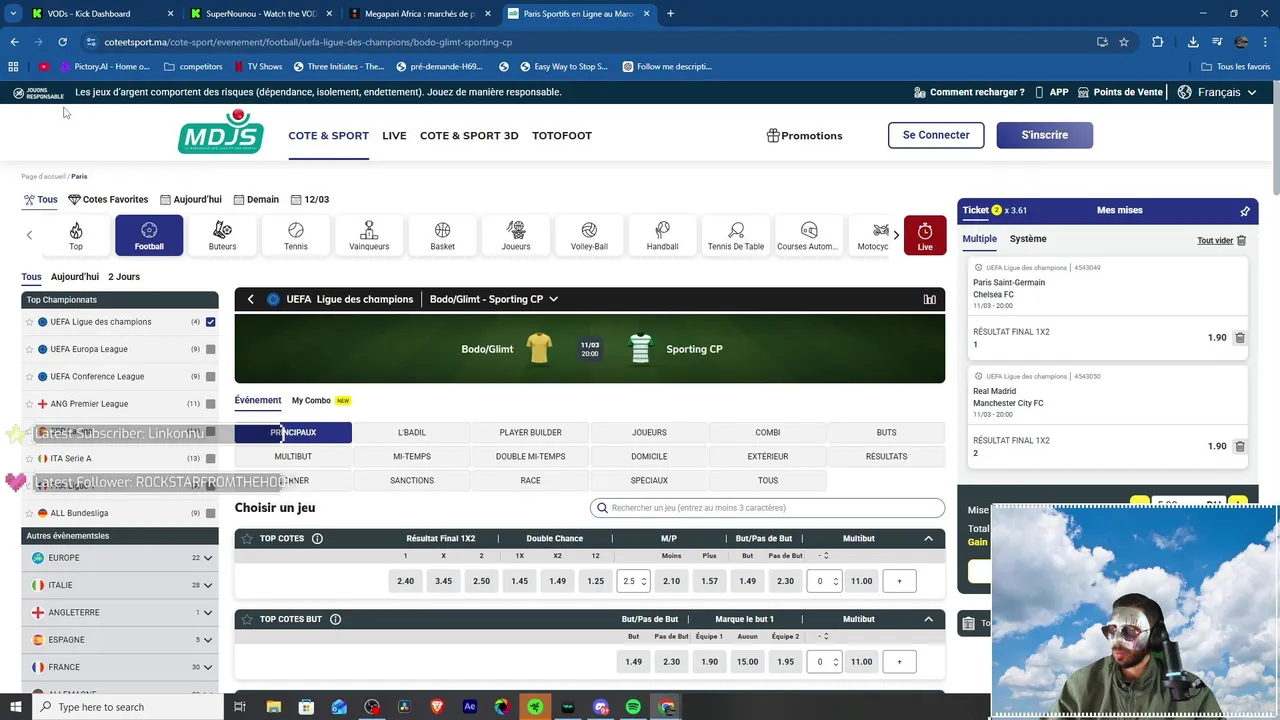Click Tout vider to clear ticket
This screenshot has height=720, width=1280.
tap(1222, 240)
